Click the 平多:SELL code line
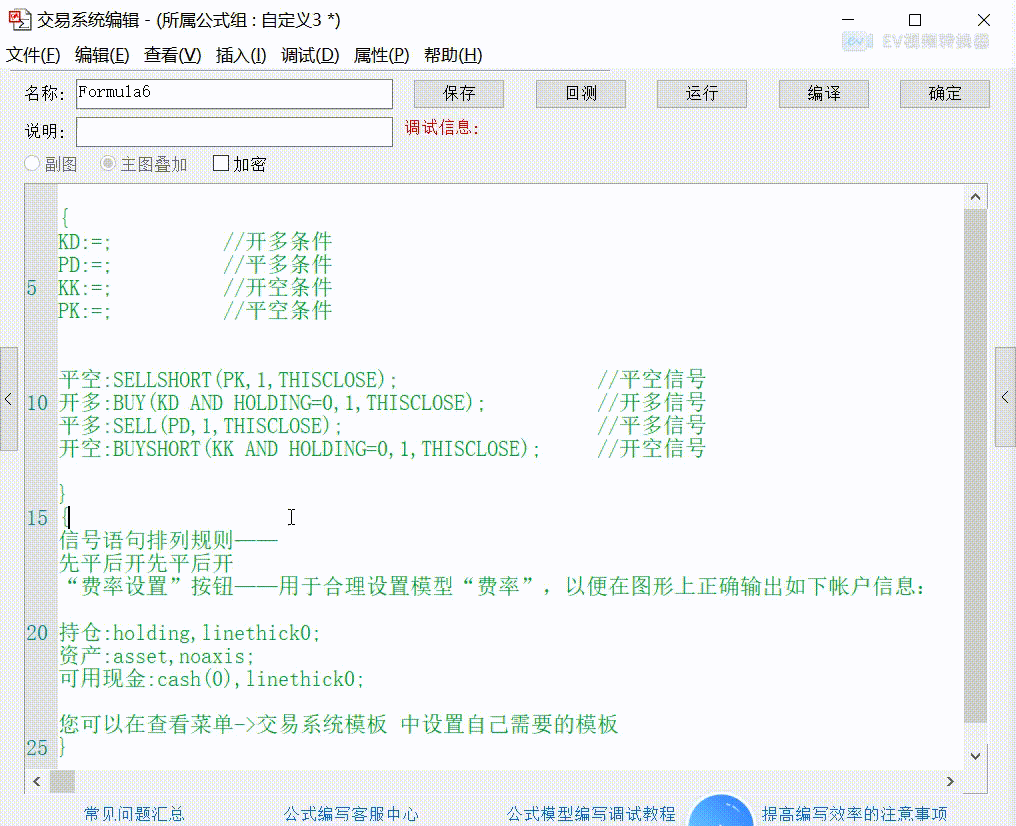Image resolution: width=1016 pixels, height=826 pixels. pos(382,426)
